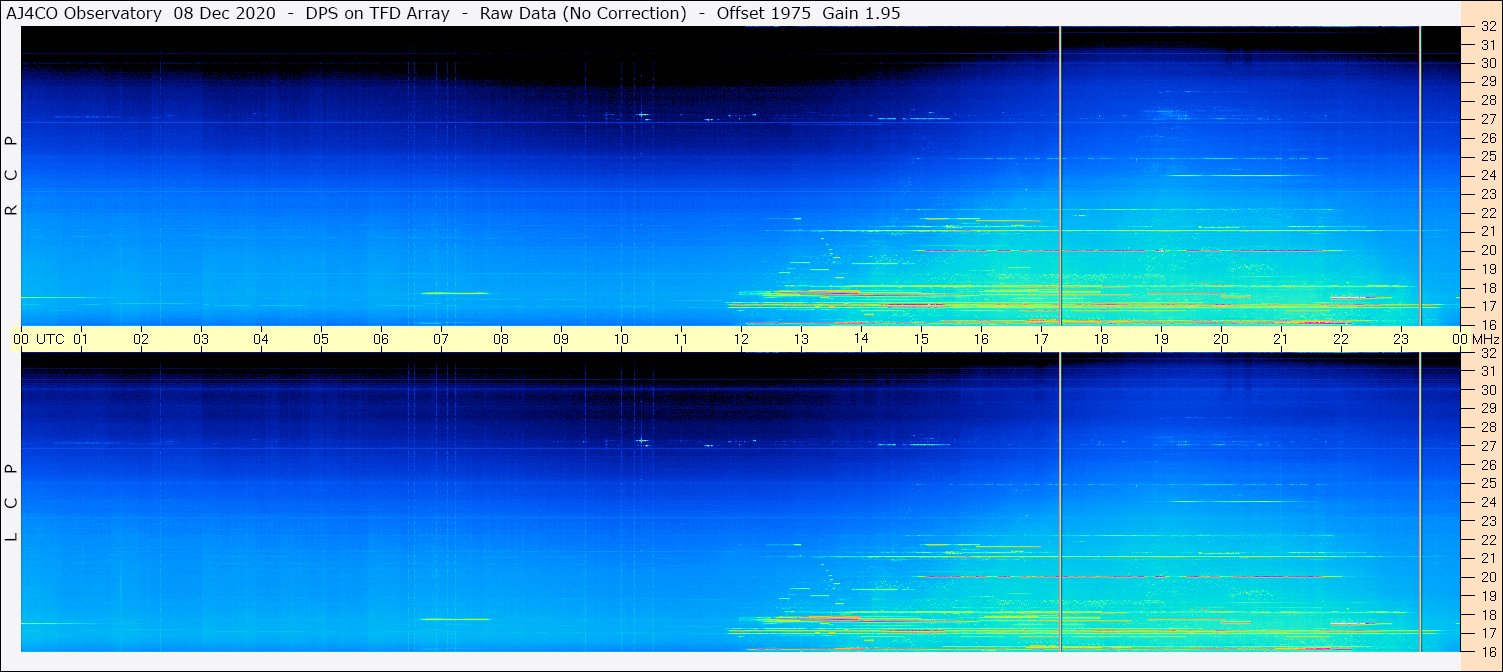Screen dimensions: 1503x672
Task: Click the LCP label beside lower spectrogram
Action: click(x=12, y=503)
